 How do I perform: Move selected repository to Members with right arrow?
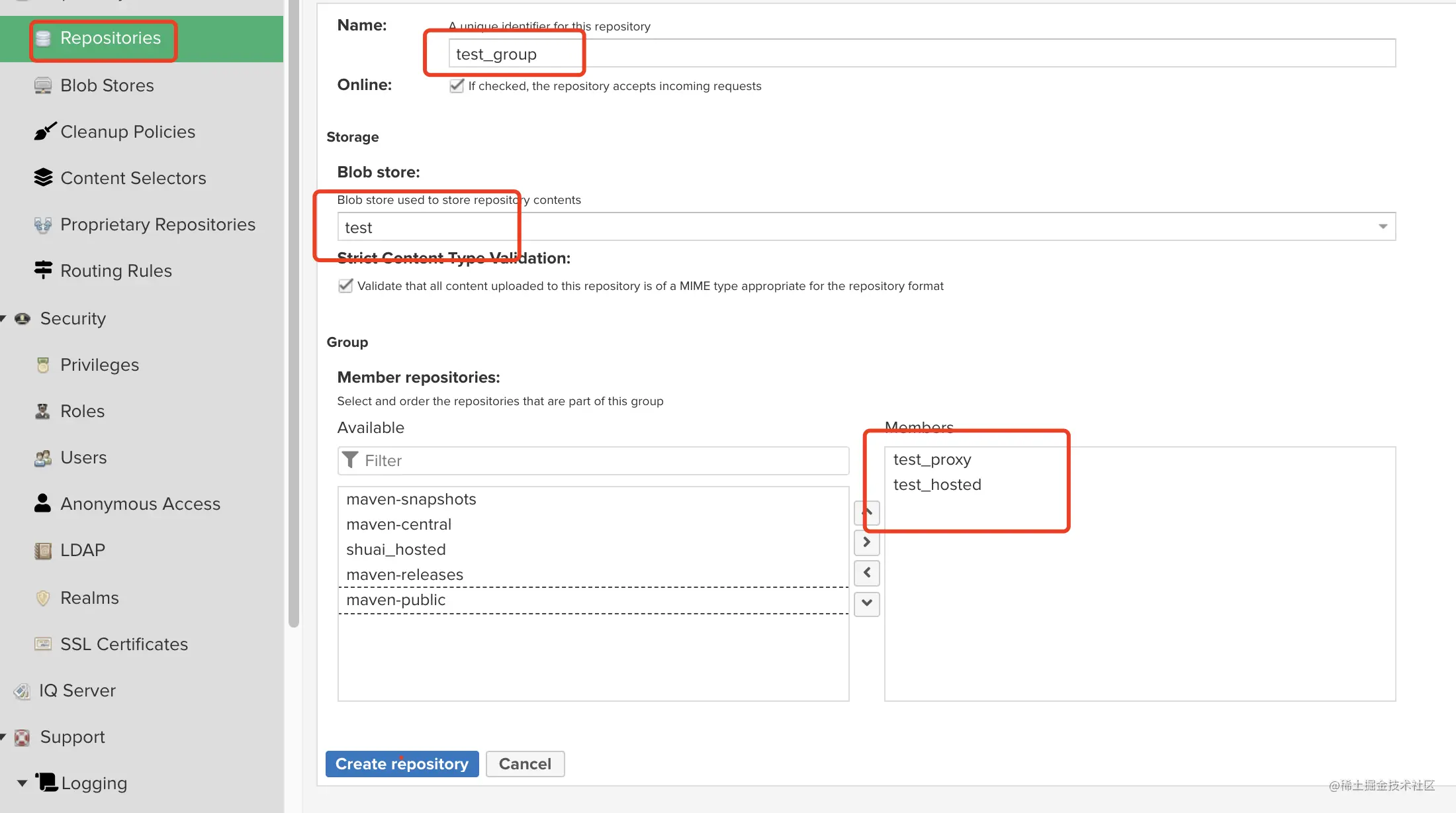point(867,542)
